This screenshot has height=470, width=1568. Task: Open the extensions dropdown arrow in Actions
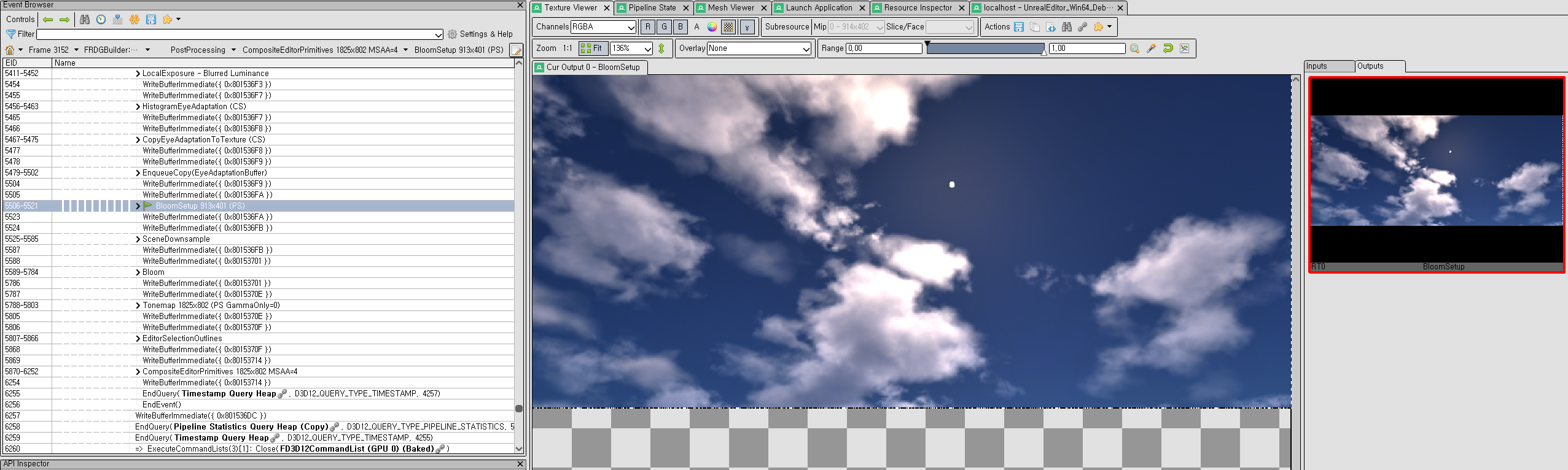pos(1109,27)
